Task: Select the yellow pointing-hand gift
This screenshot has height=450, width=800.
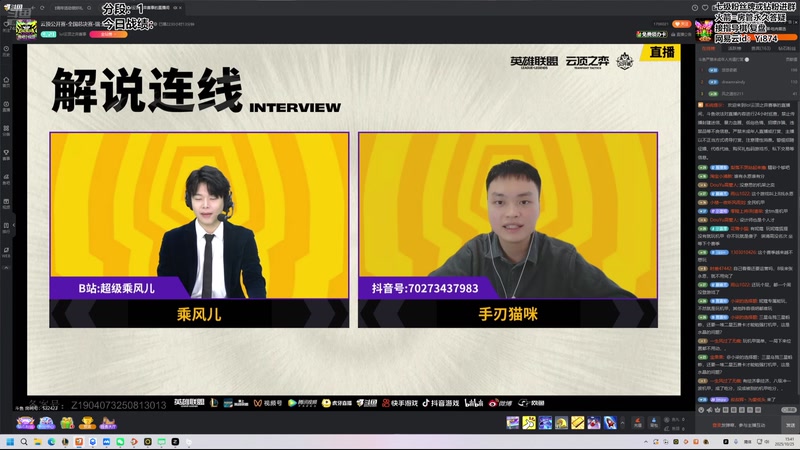Action: pos(529,422)
